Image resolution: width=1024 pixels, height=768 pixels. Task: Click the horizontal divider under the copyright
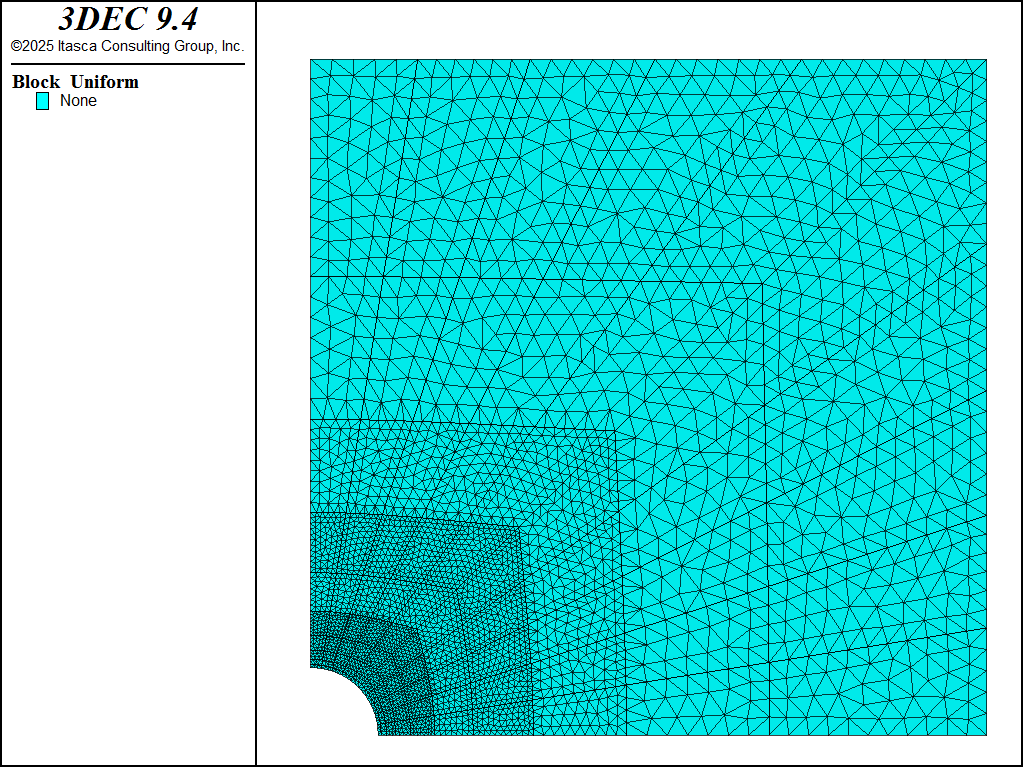click(x=127, y=64)
